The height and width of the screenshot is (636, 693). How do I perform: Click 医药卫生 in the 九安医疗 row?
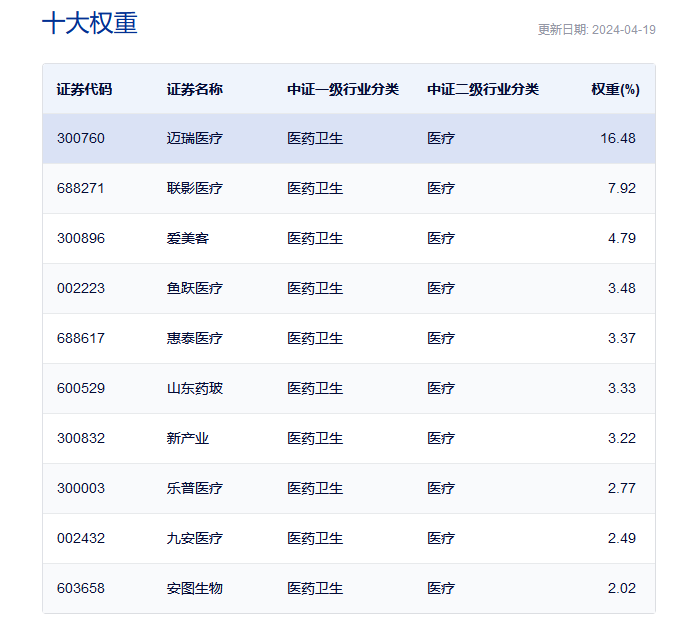[x=315, y=538]
